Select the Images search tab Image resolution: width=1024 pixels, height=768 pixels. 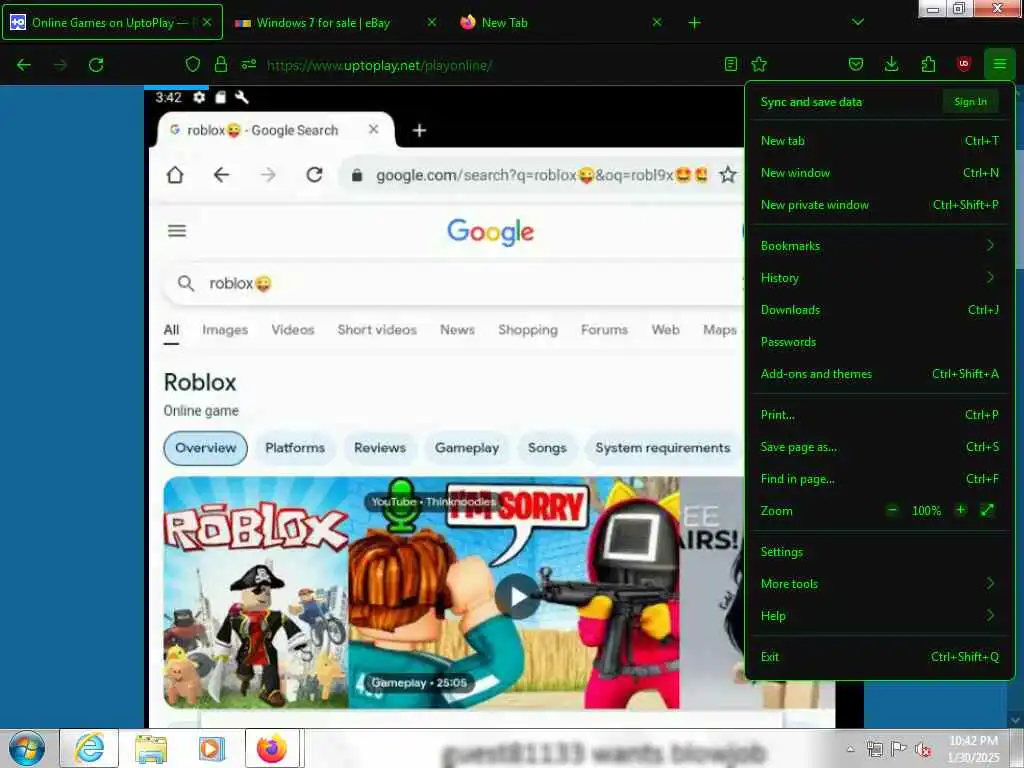[x=225, y=330]
